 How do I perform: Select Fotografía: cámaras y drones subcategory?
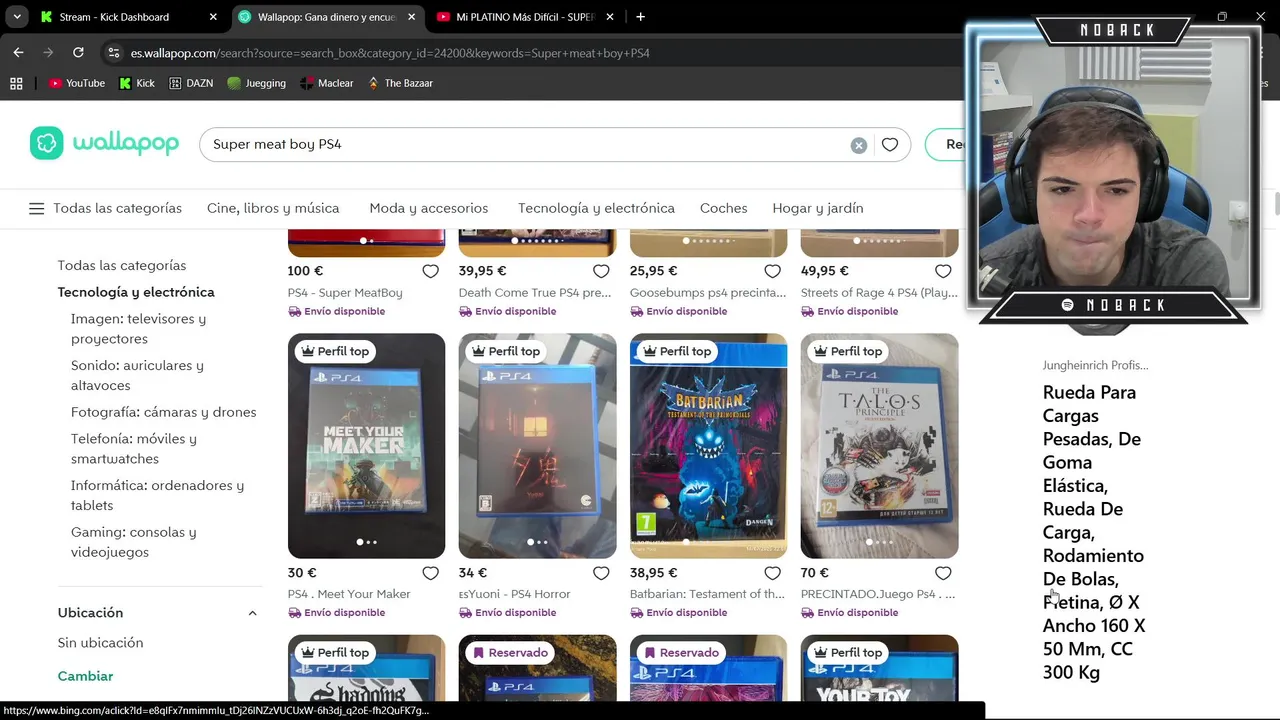click(x=163, y=412)
